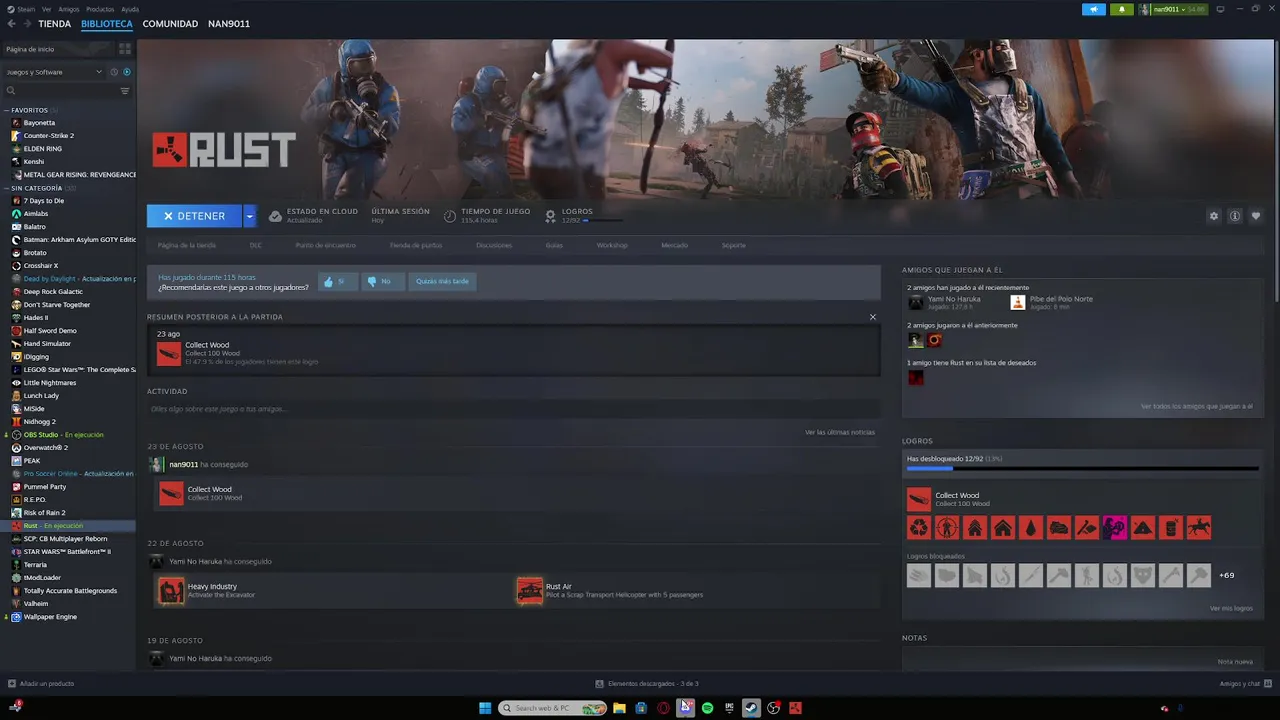Open the dropdown arrow beside DETENER
This screenshot has width=1280, height=720.
(250, 216)
